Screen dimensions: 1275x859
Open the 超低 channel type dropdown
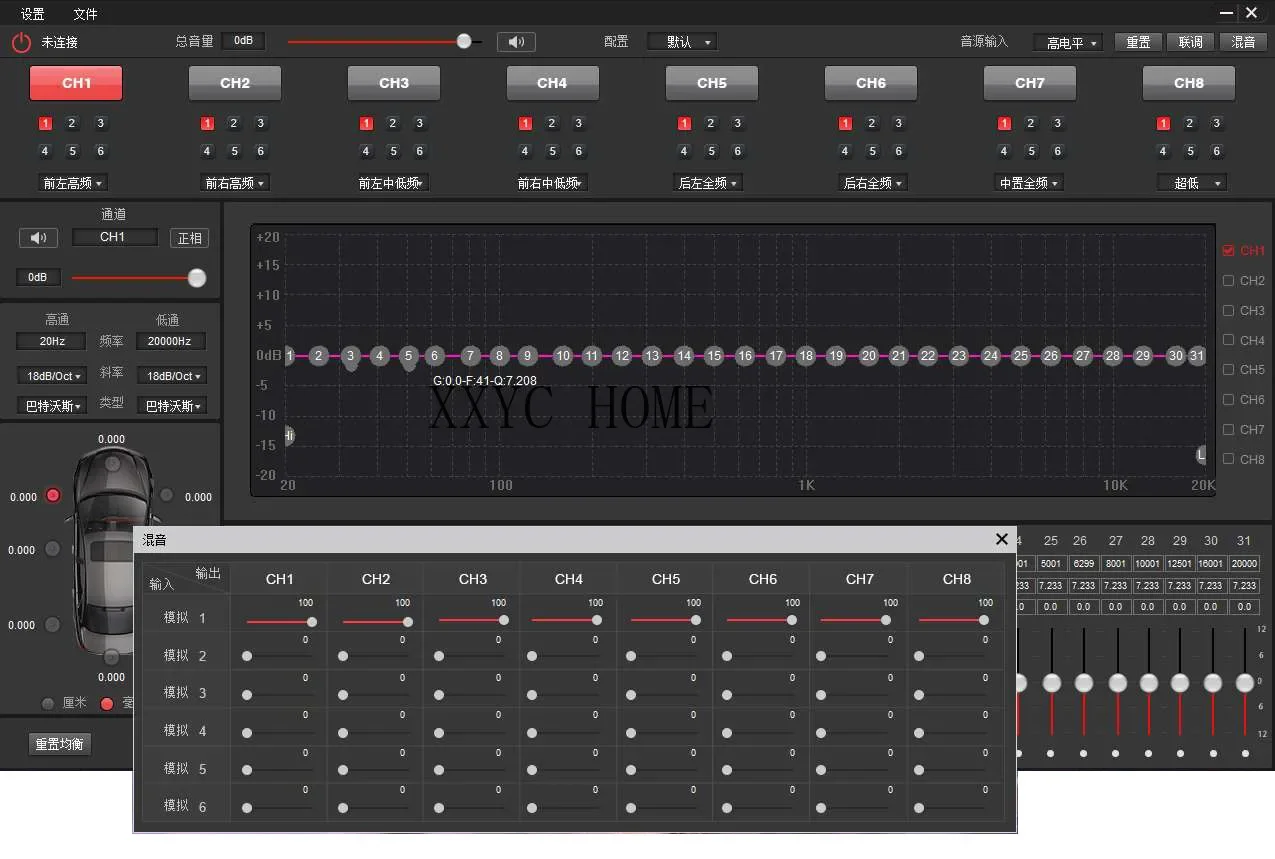pos(1192,183)
